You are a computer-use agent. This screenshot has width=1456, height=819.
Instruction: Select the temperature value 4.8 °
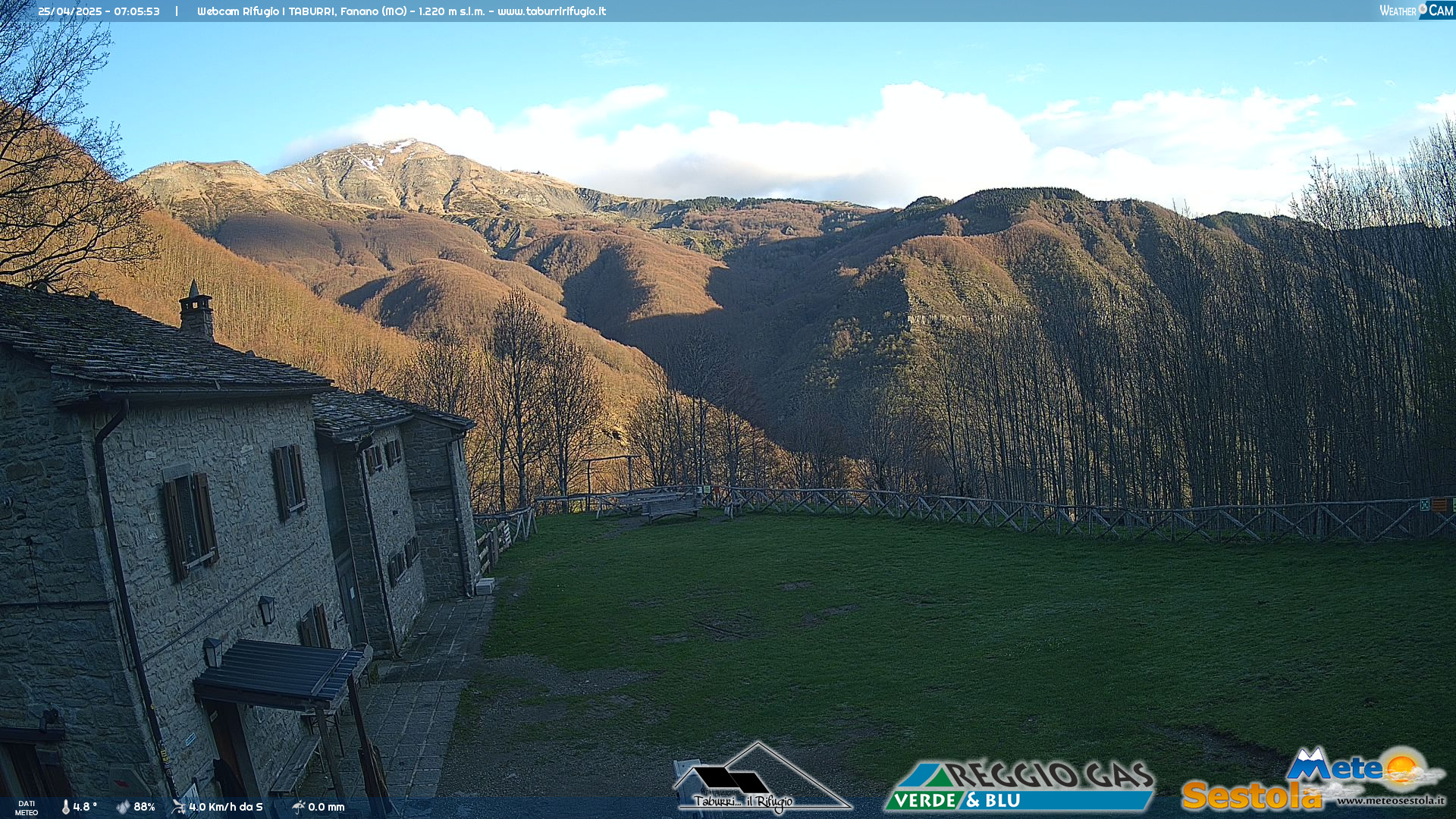pyautogui.click(x=85, y=807)
